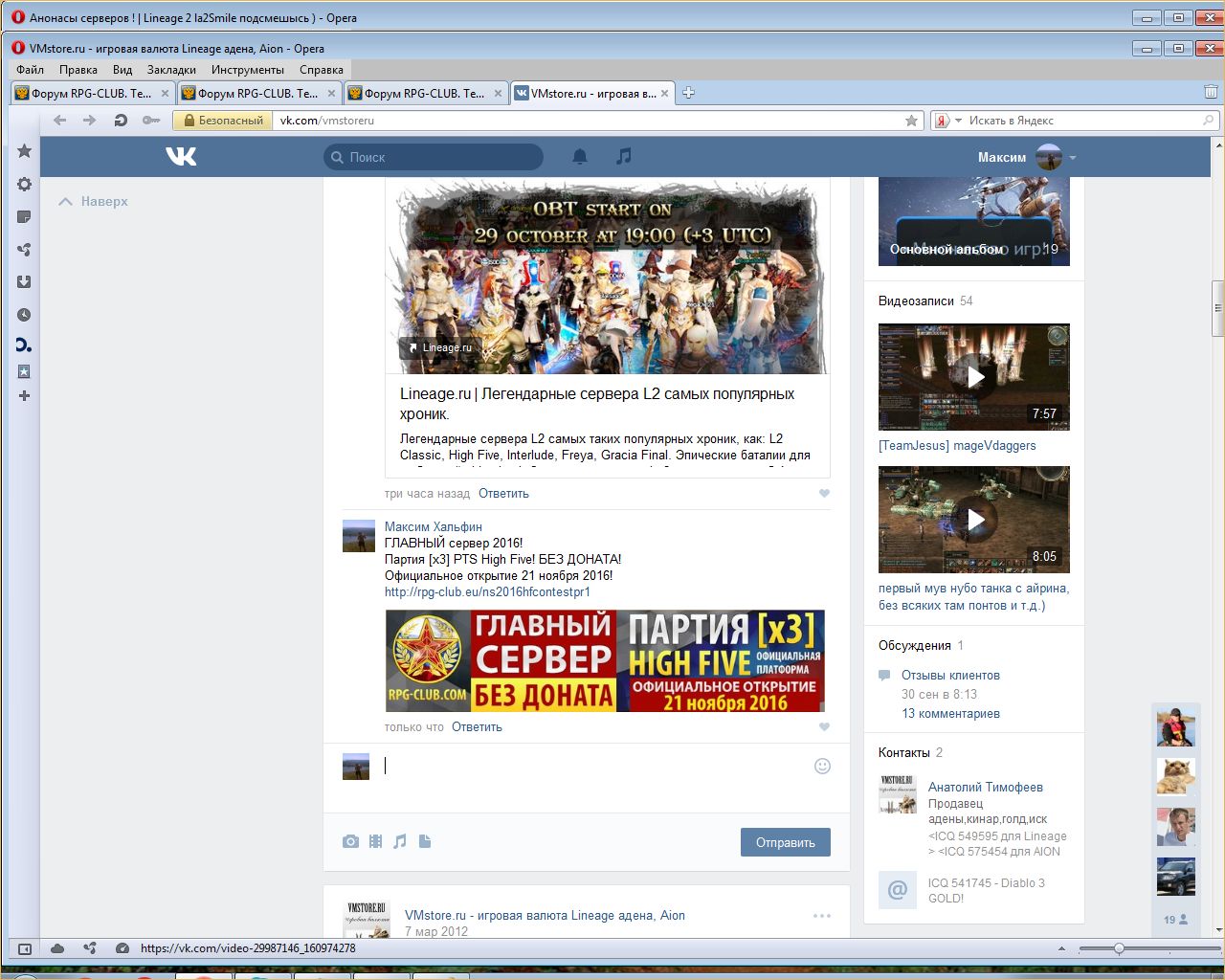
Task: Open the Справка menu
Action: pyautogui.click(x=322, y=70)
